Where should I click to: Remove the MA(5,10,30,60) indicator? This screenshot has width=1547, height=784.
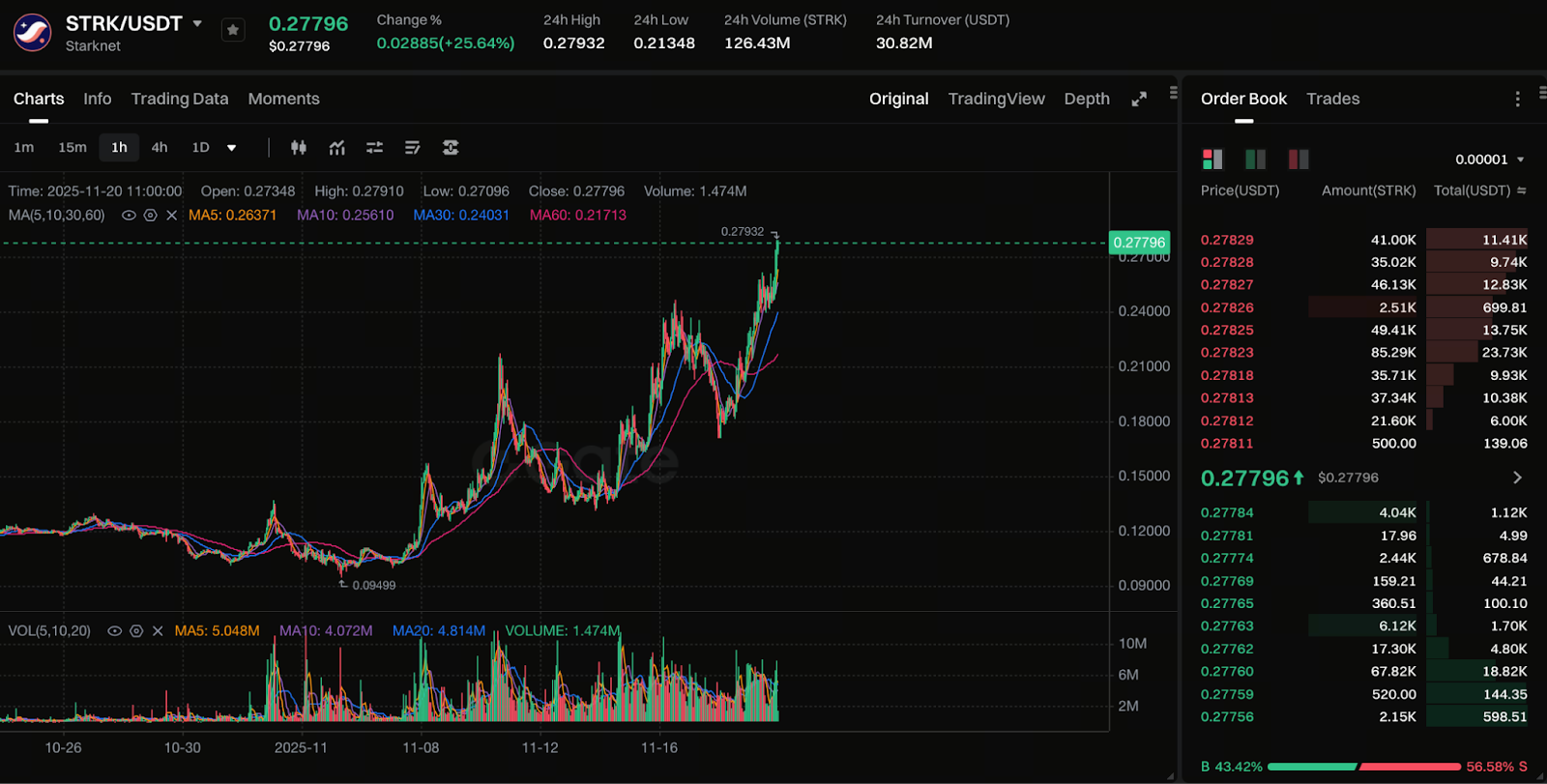172,215
